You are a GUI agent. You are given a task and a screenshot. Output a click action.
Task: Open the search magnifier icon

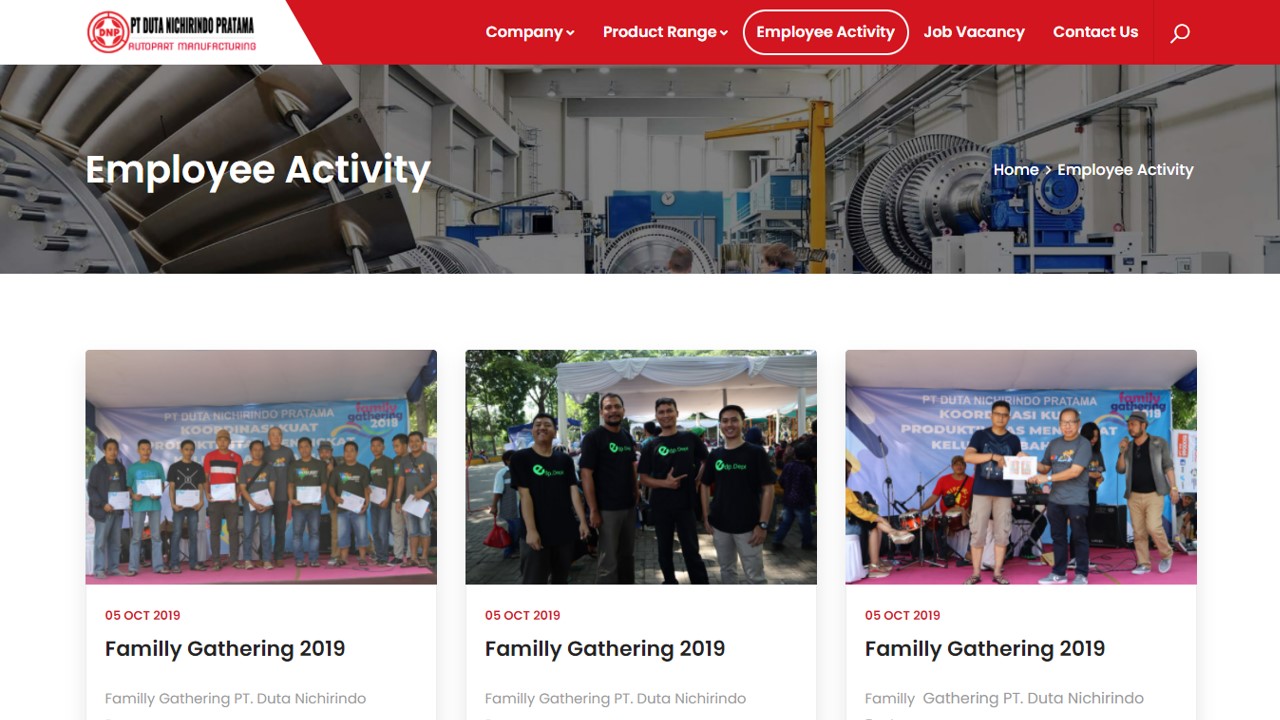tap(1180, 33)
